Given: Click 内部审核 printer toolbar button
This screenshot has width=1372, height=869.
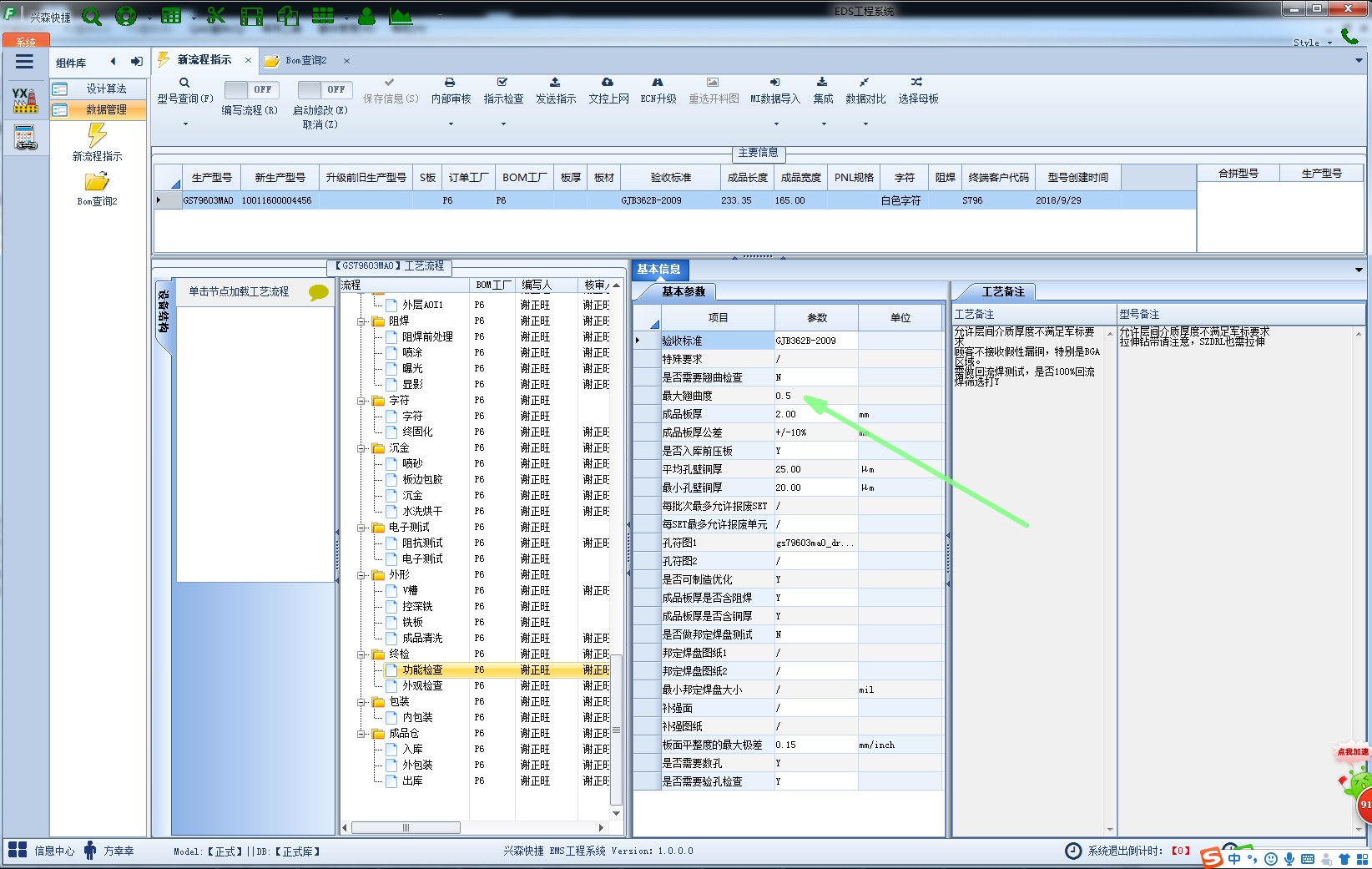Looking at the screenshot, I should pos(451,91).
